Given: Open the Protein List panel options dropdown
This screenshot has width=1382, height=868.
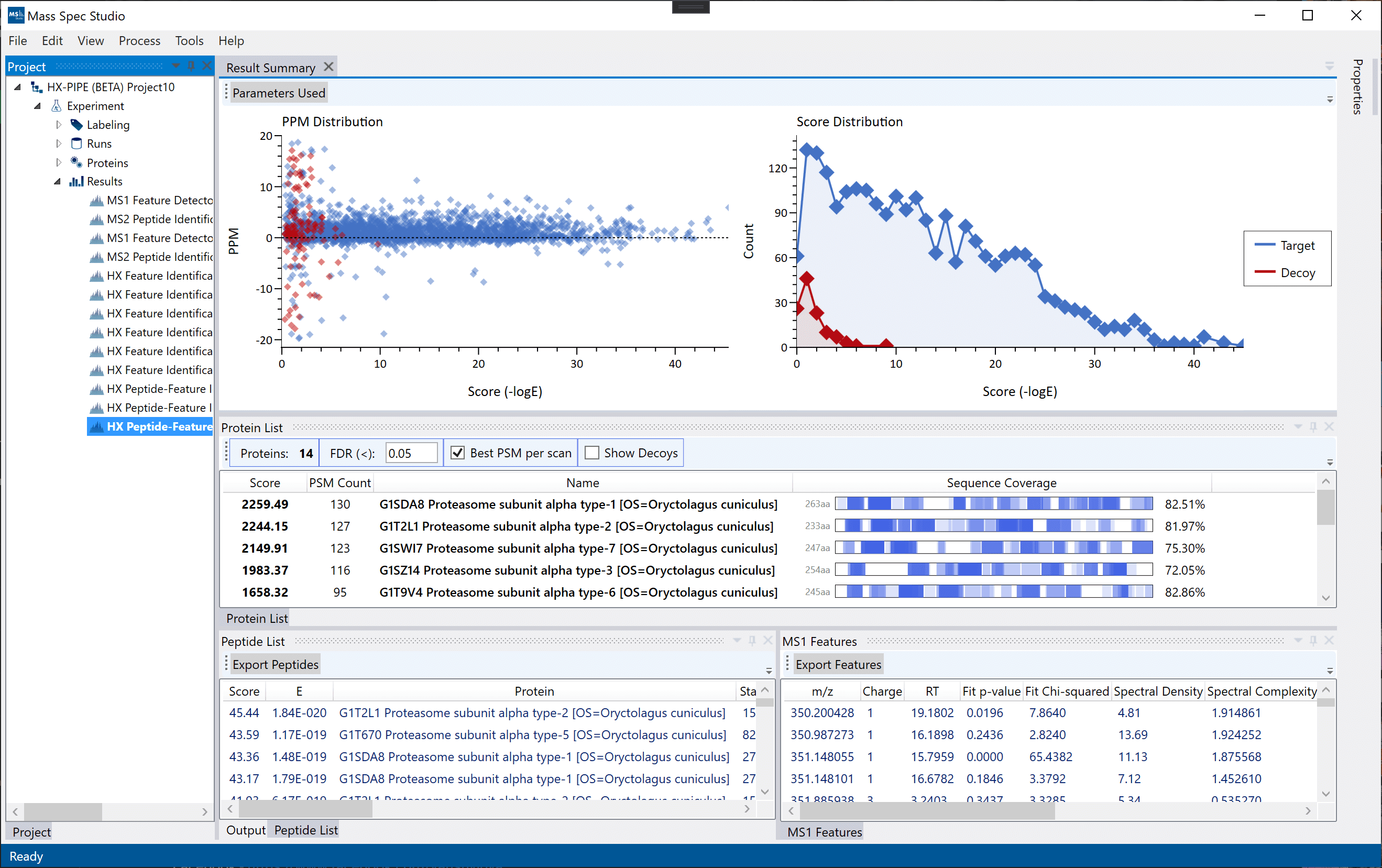Looking at the screenshot, I should [1298, 427].
